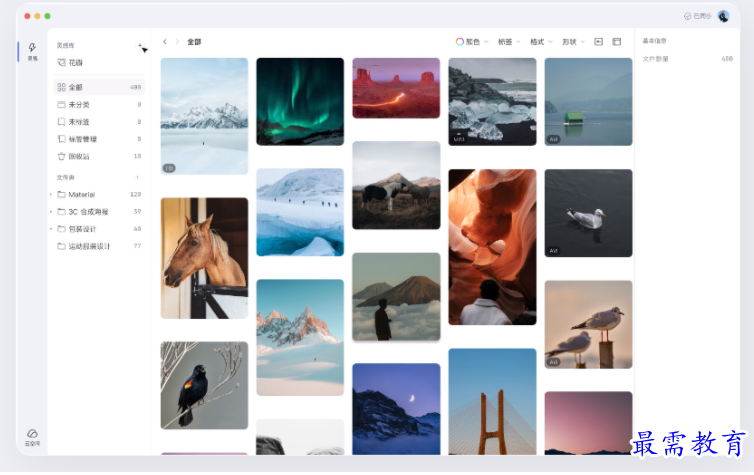The width and height of the screenshot is (754, 475).
Task: Open the Material folder
Action: [x=99, y=194]
